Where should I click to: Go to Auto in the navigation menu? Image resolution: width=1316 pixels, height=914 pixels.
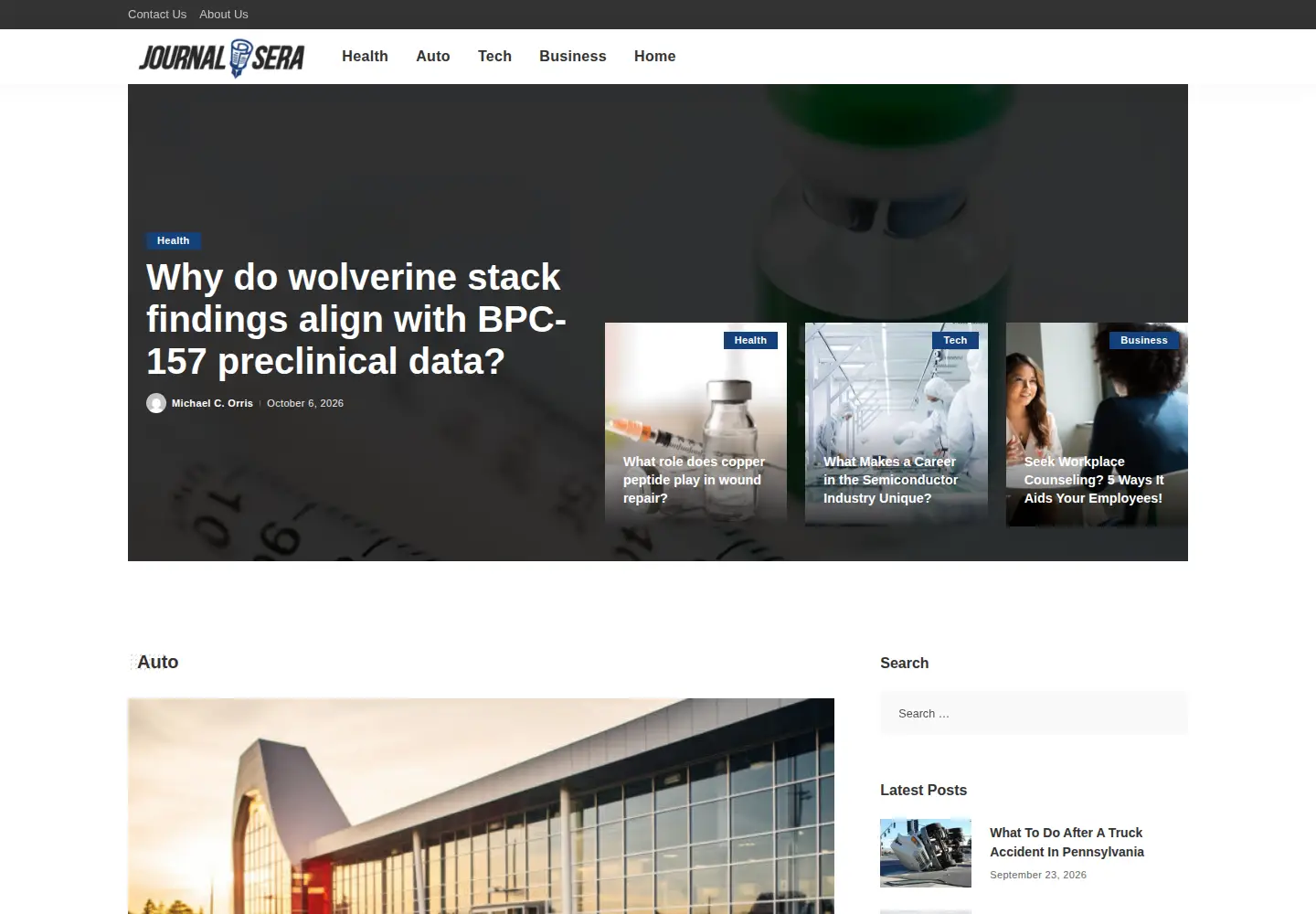click(432, 56)
